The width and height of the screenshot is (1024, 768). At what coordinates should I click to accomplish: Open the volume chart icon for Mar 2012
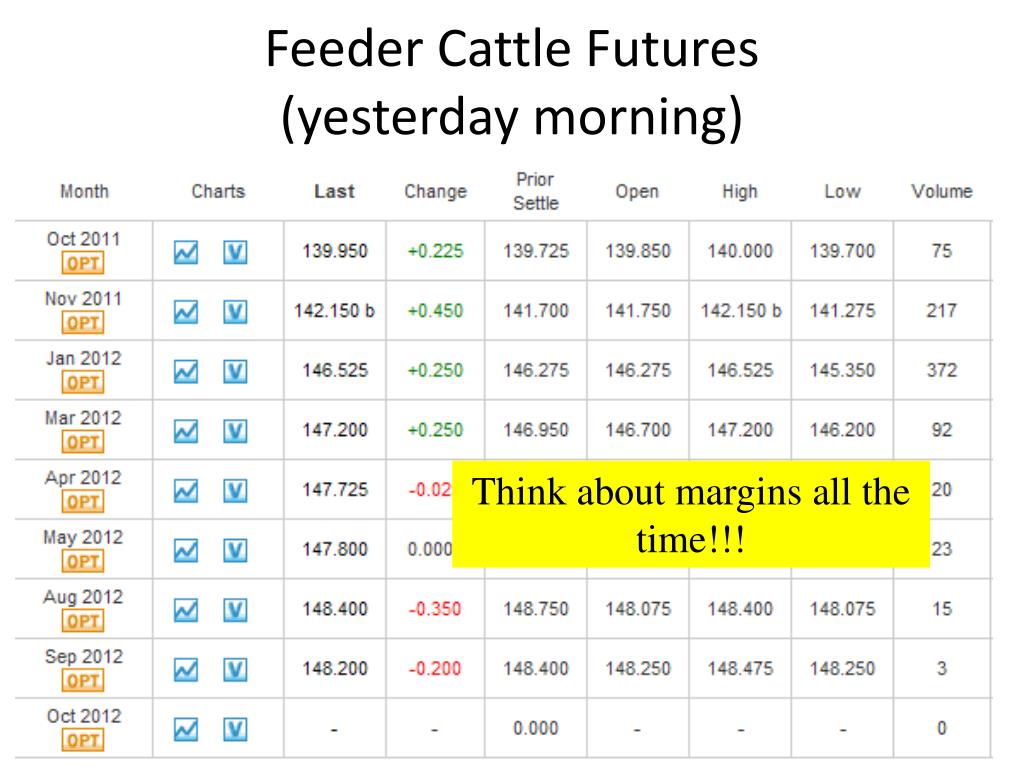[235, 431]
